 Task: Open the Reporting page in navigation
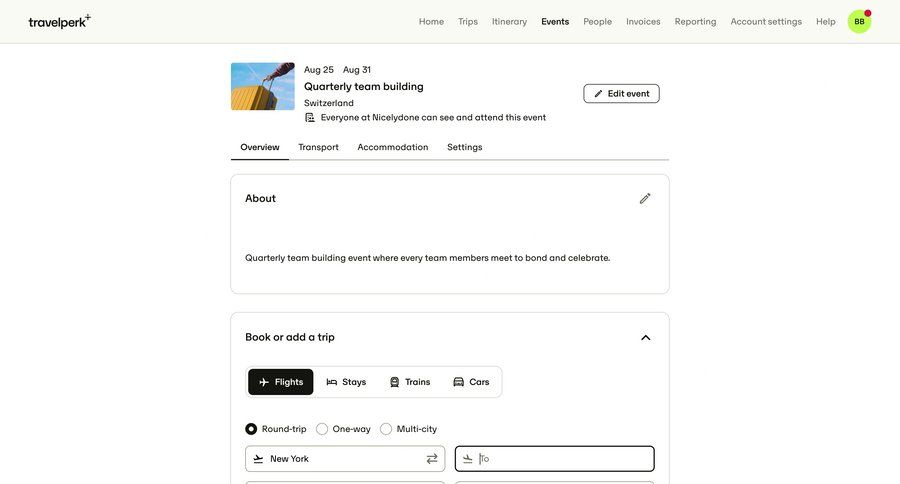(x=695, y=21)
